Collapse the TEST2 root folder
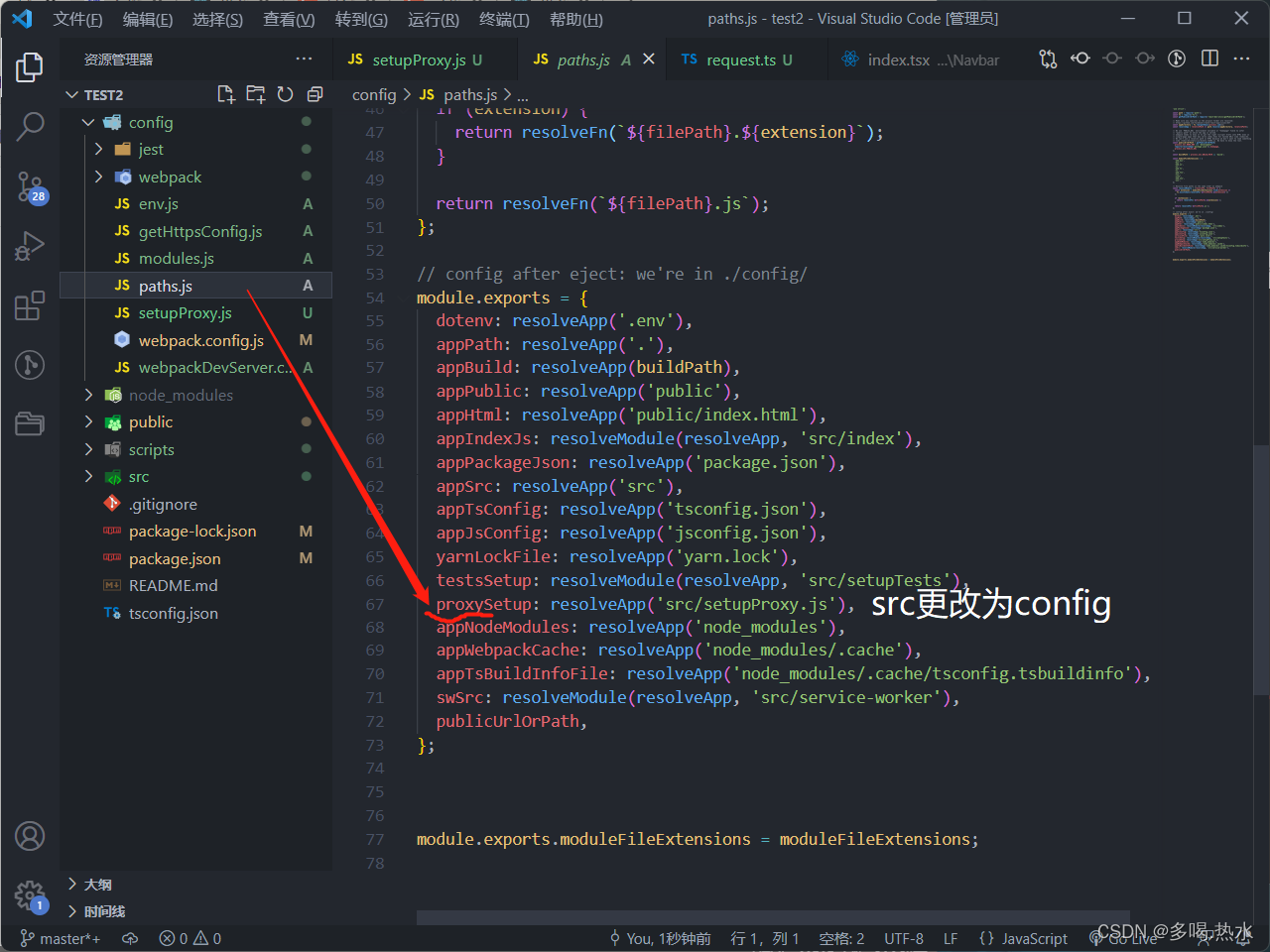 (x=71, y=94)
